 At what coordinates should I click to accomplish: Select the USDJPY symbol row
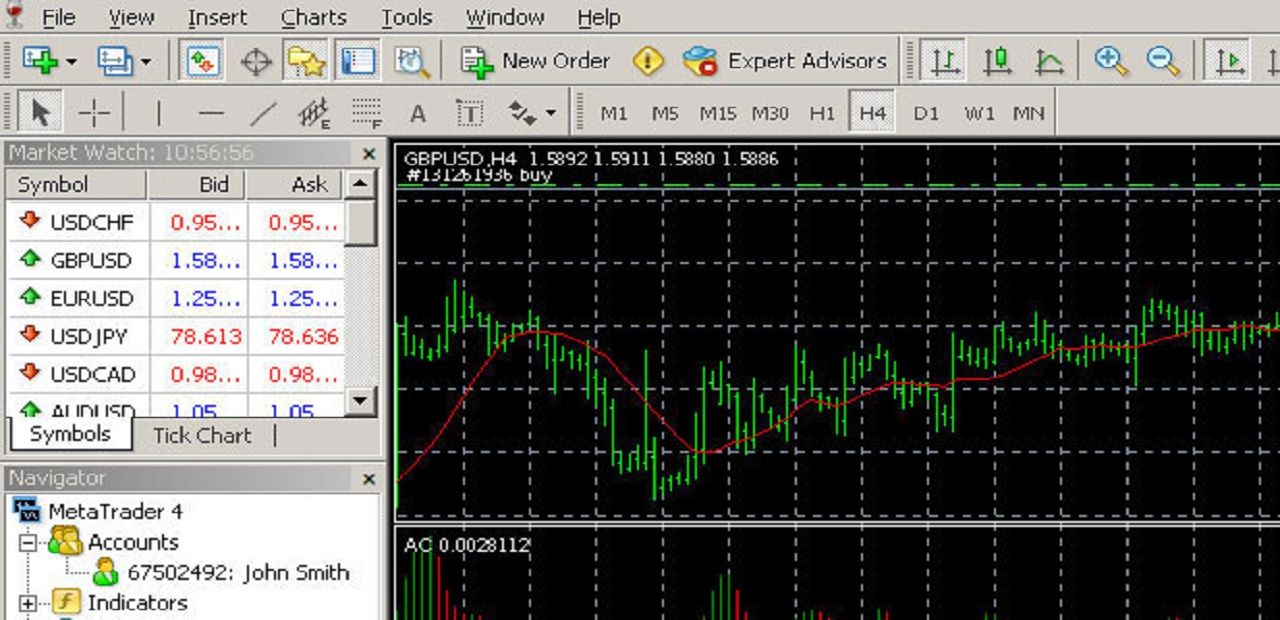coord(177,336)
